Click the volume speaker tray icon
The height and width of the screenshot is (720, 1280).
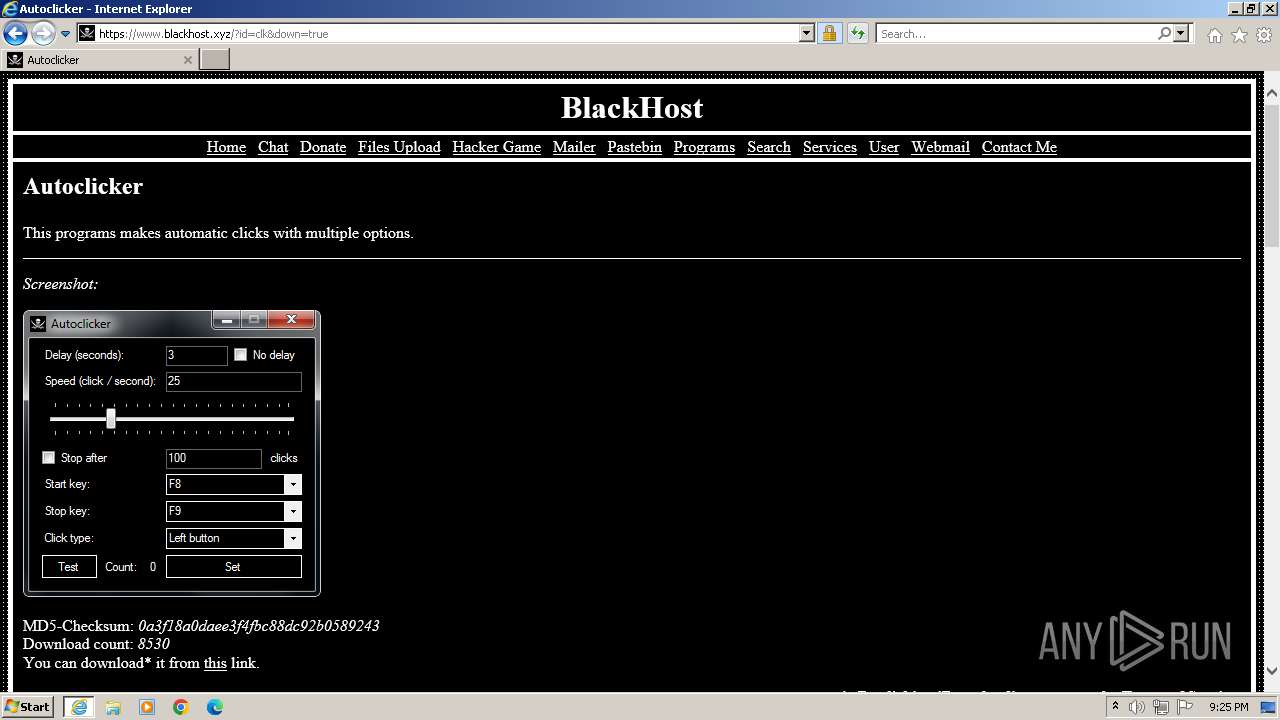click(1137, 707)
